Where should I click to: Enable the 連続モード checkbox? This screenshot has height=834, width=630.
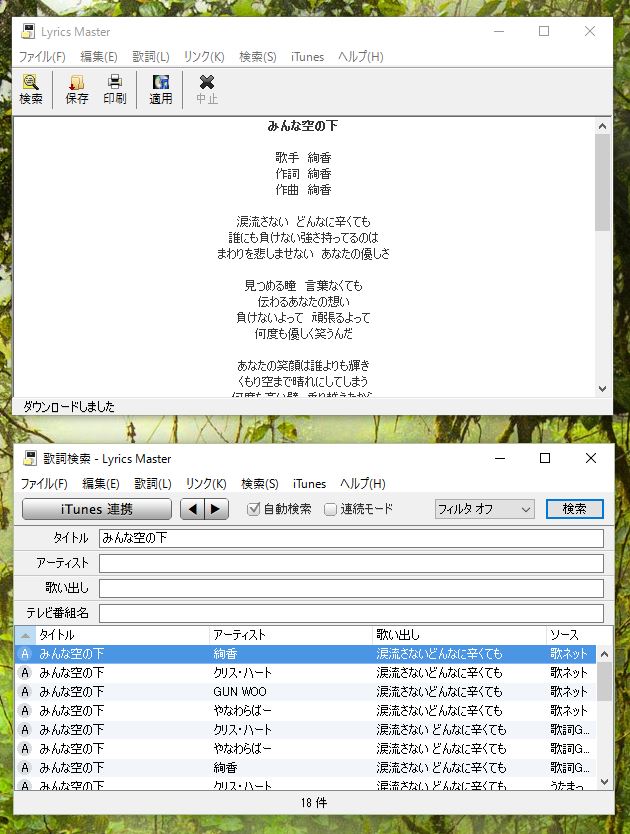coord(330,509)
